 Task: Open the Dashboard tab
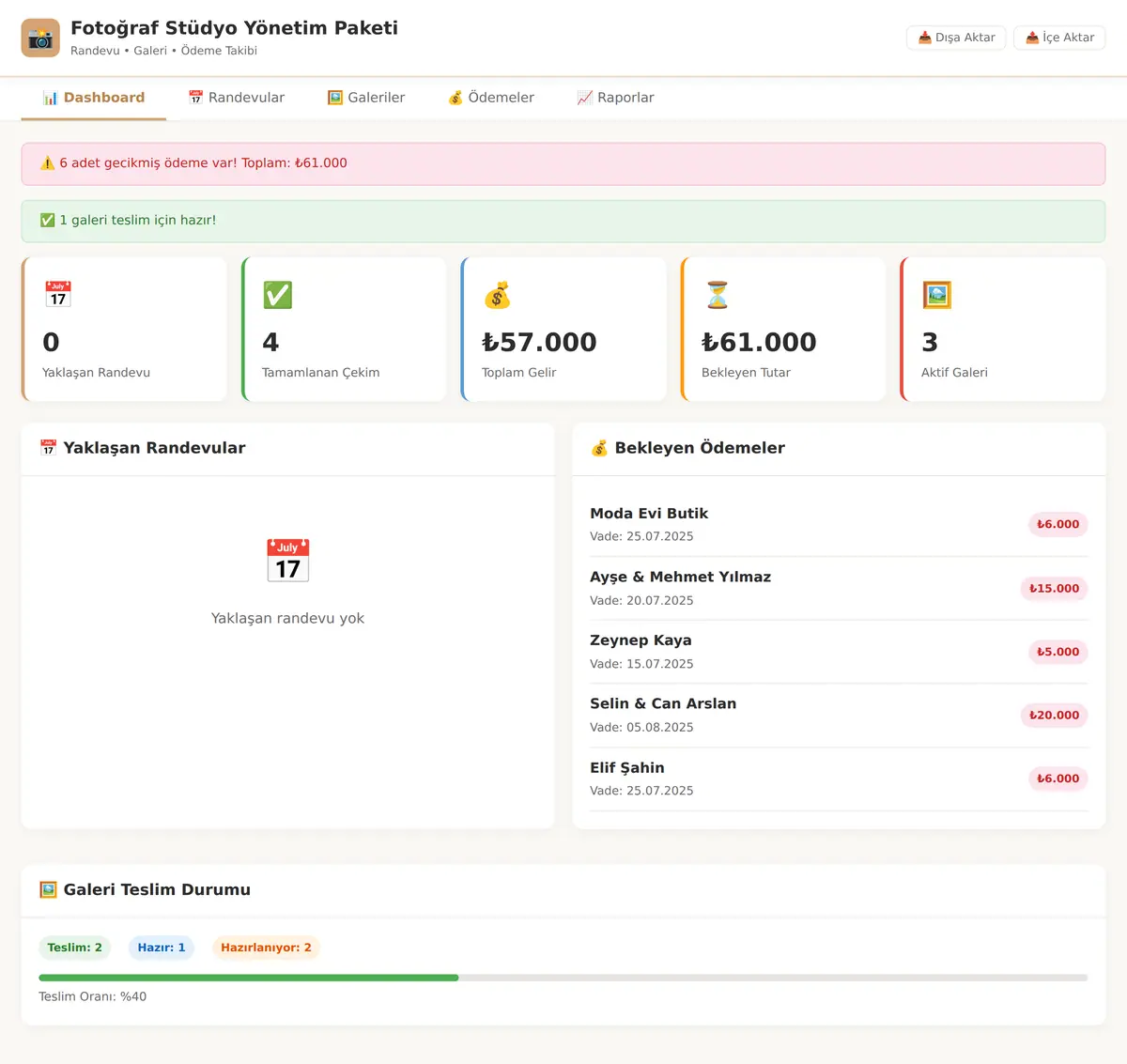point(94,98)
